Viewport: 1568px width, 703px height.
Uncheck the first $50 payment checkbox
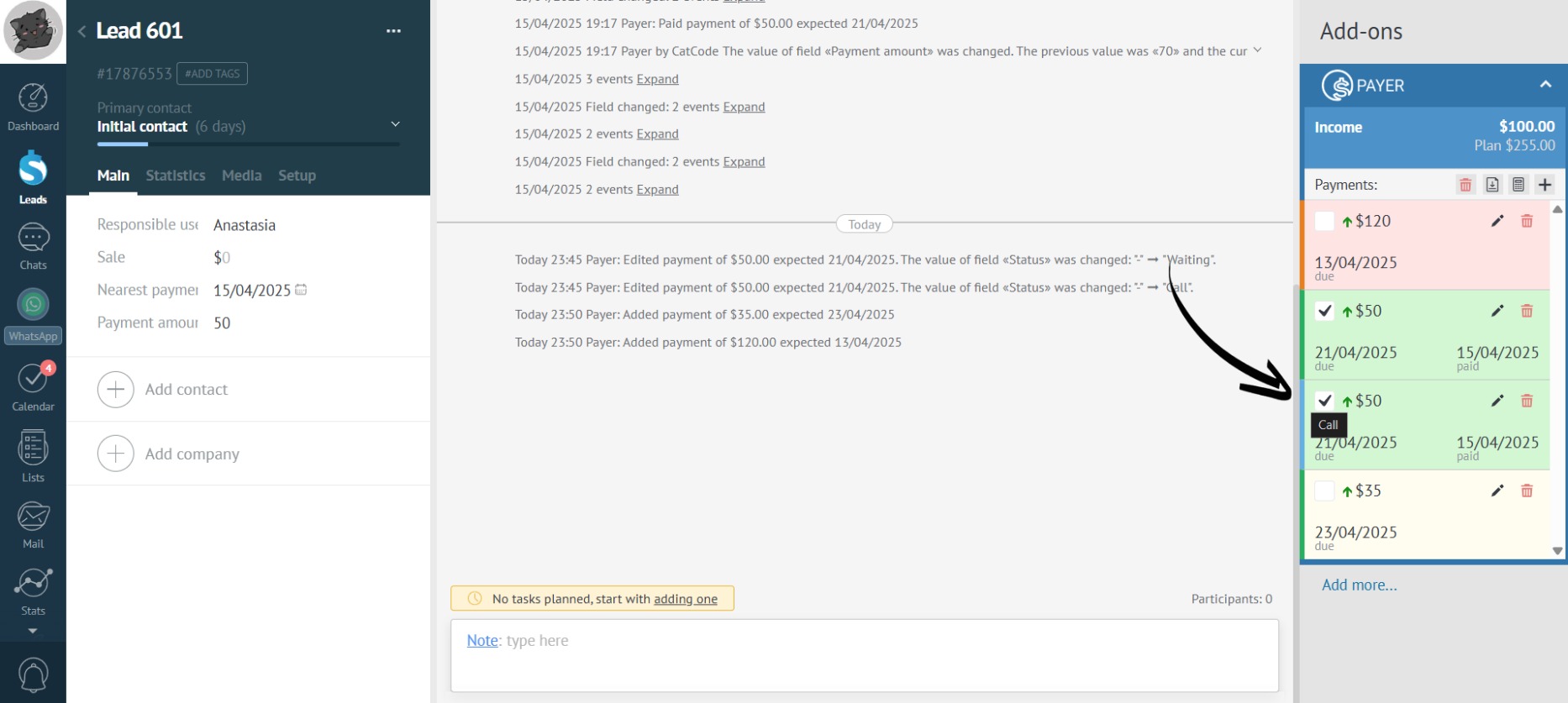[1324, 311]
